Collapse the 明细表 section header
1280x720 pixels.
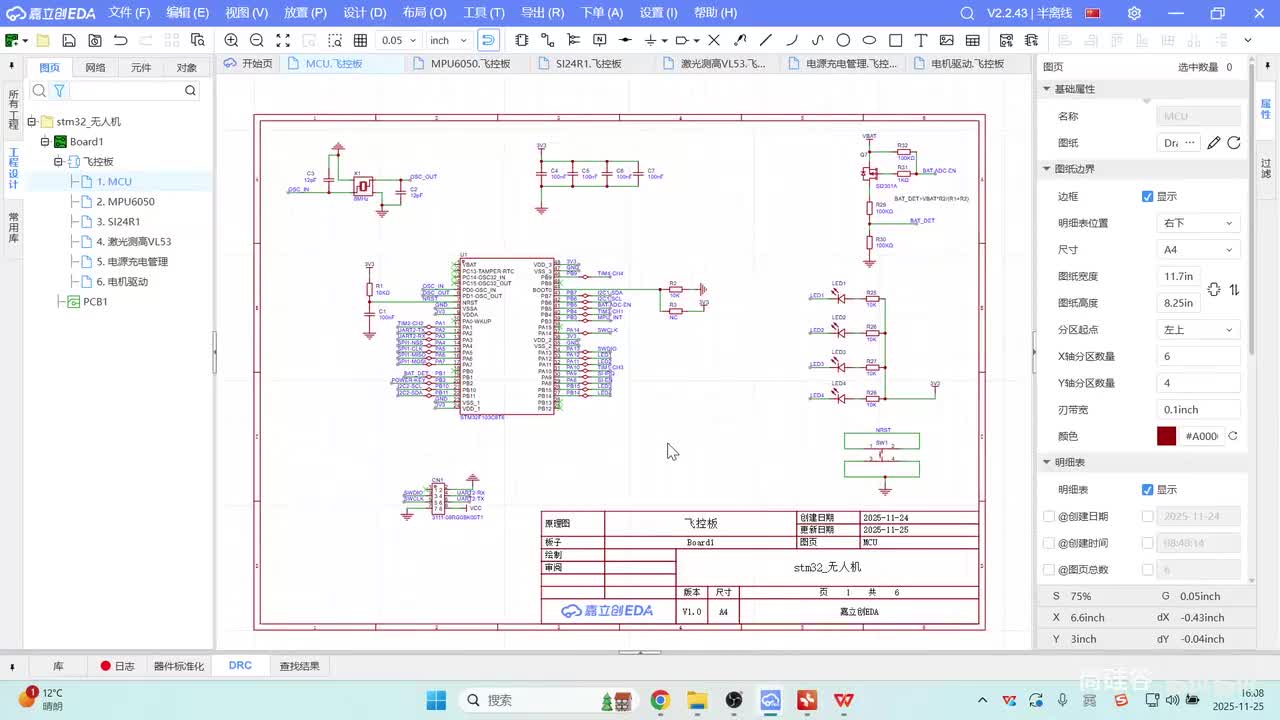[1047, 463]
